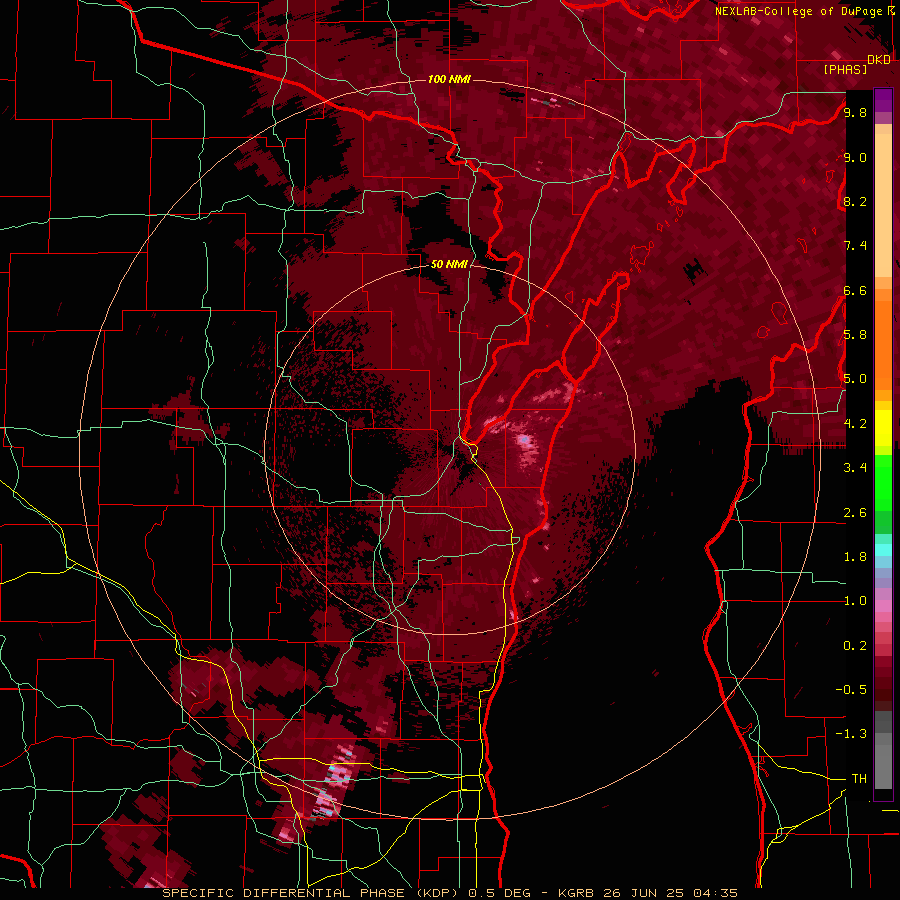Click the 1.0 color scale value
This screenshot has height=900, width=900.
[855, 601]
